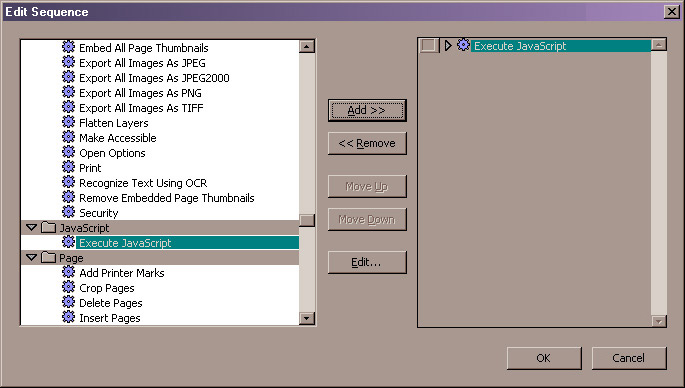Click the gear icon next to Security
685x388 pixels.
69,212
